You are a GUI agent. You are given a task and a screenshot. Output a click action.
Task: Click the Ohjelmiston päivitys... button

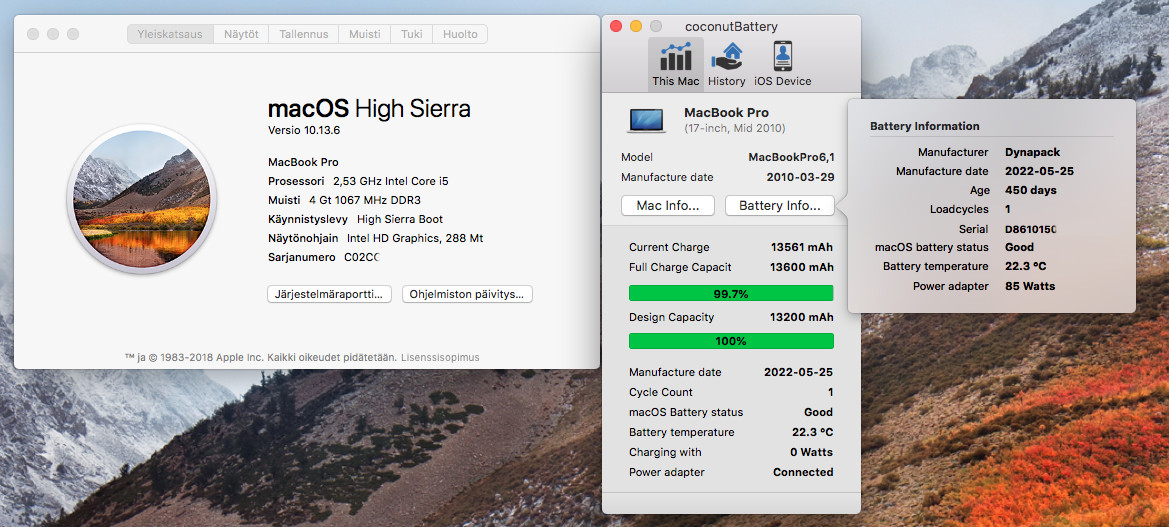[x=467, y=294]
